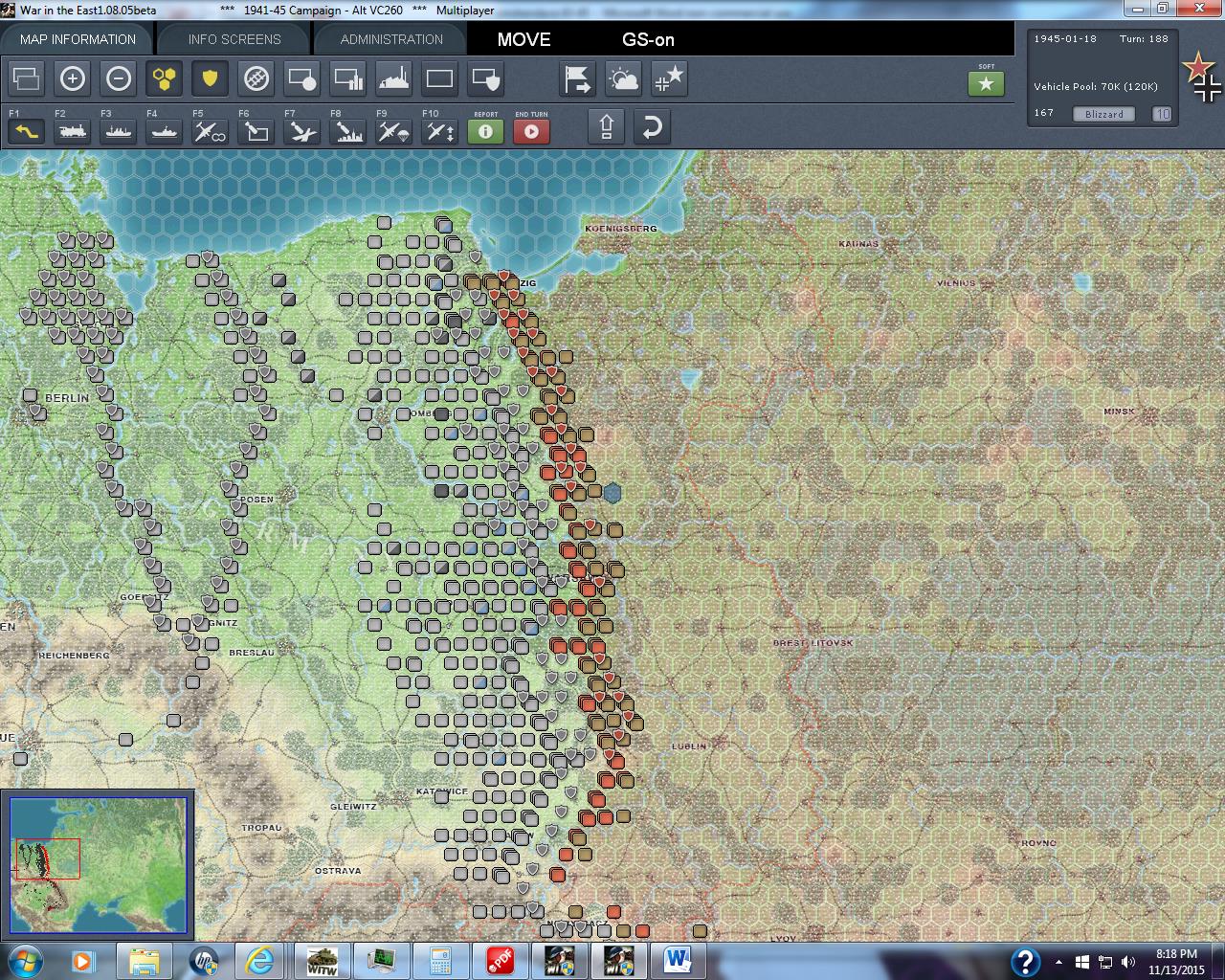Toggle the yellow hex grid display

[x=165, y=78]
